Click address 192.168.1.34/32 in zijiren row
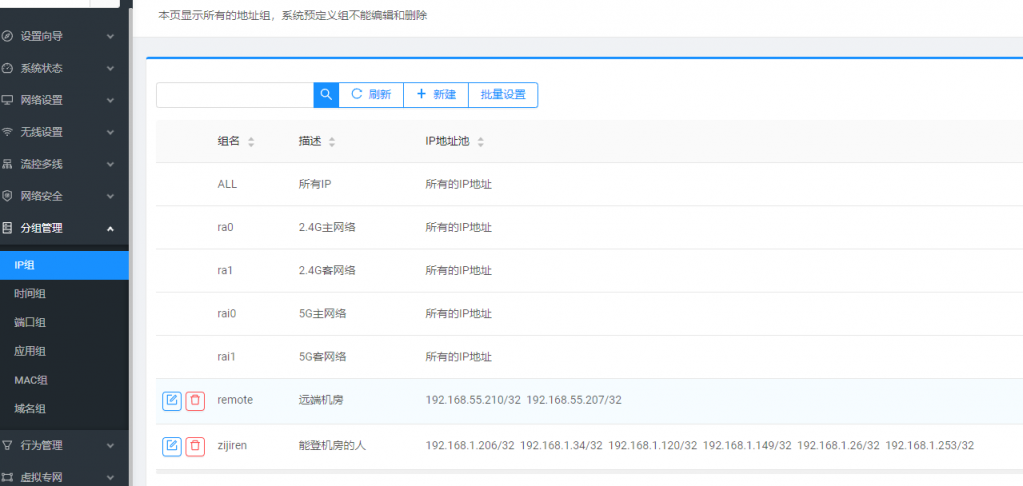This screenshot has height=486, width=1023. (562, 446)
